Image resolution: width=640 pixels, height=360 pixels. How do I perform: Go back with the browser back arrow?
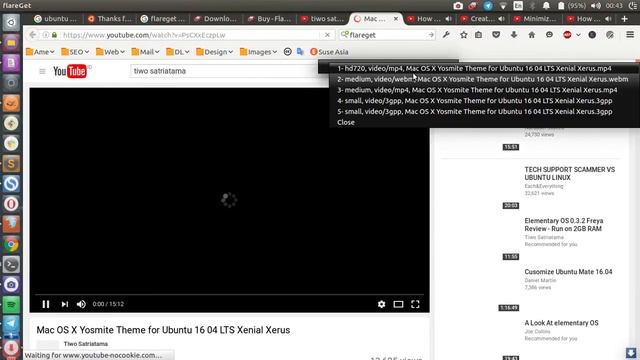pos(33,35)
